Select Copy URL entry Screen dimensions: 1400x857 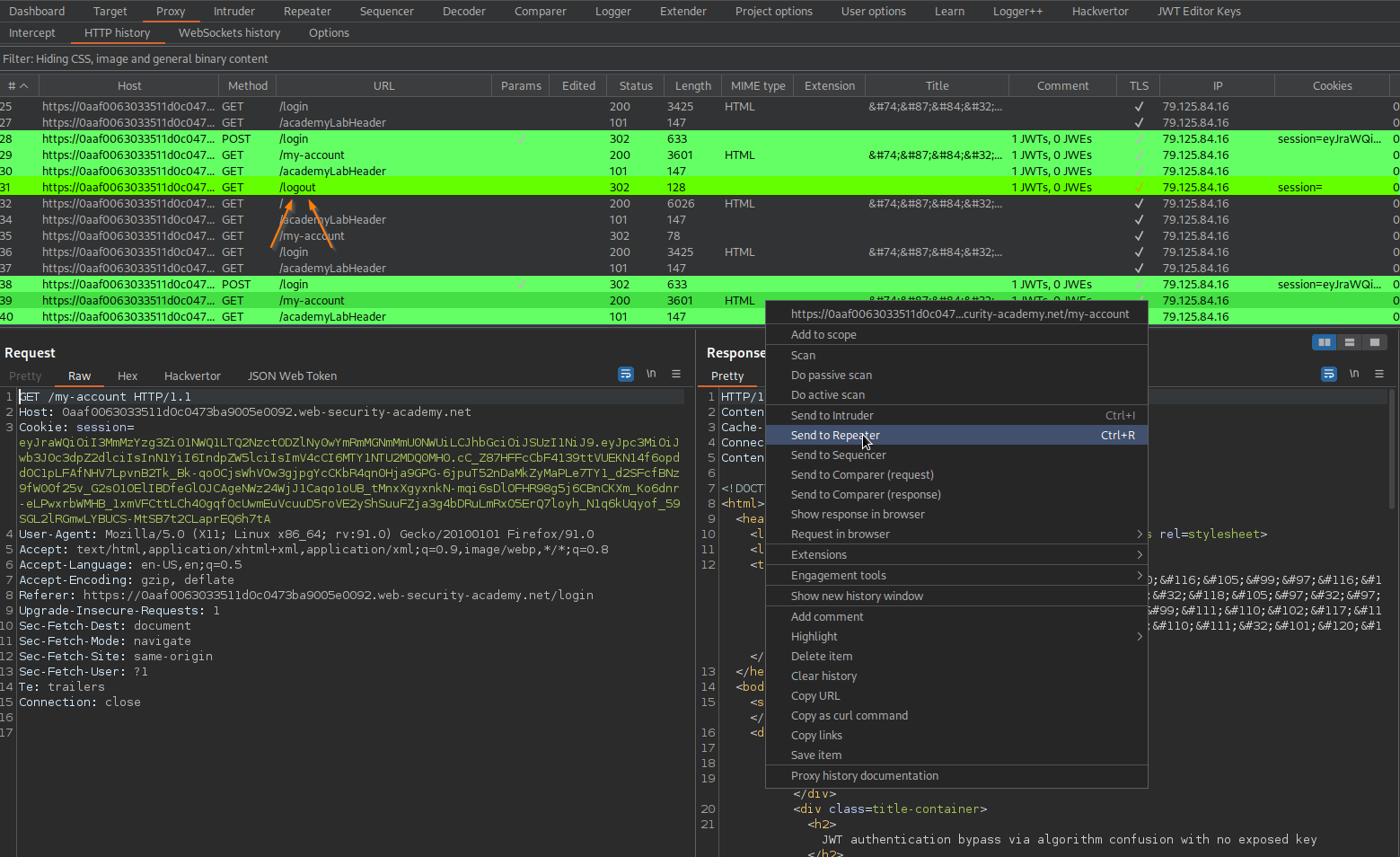point(956,696)
